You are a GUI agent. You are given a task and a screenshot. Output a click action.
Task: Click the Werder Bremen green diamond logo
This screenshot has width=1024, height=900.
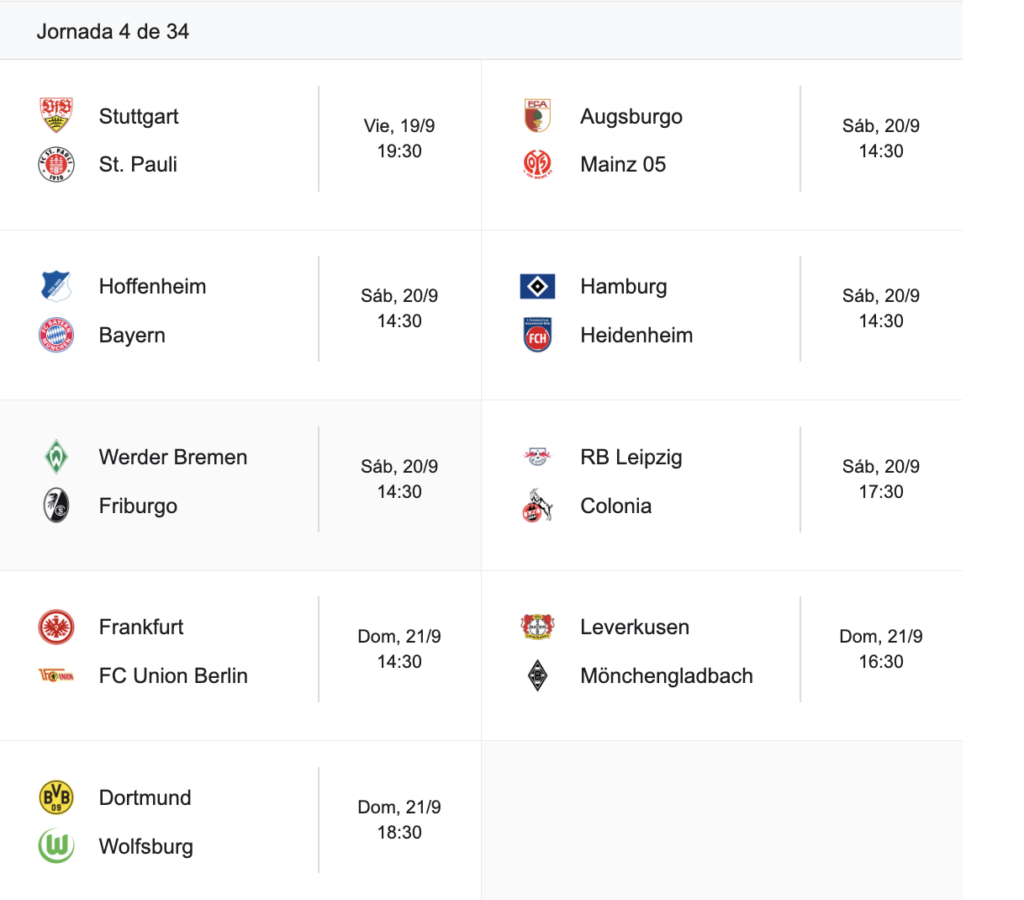click(x=56, y=457)
